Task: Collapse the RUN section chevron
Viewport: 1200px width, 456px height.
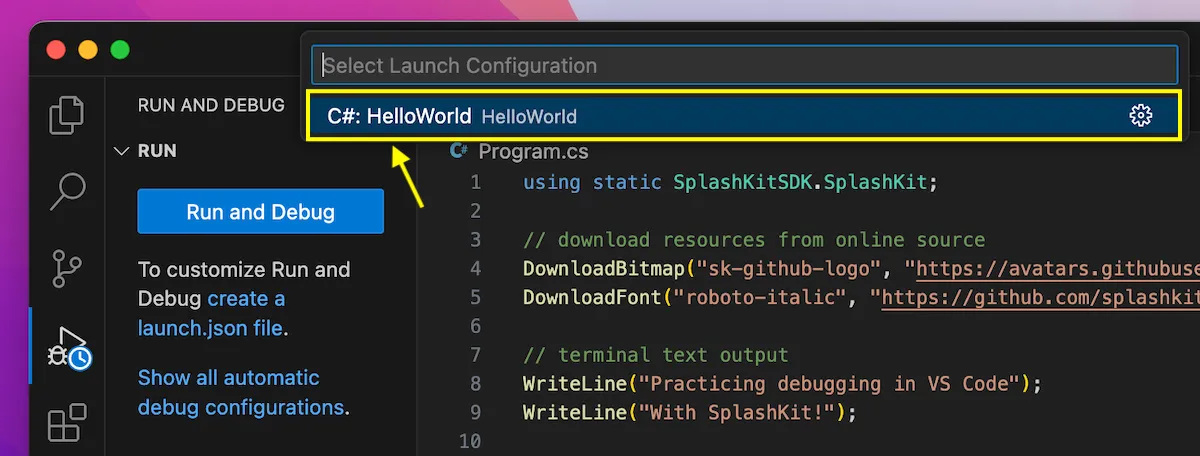Action: coord(122,151)
